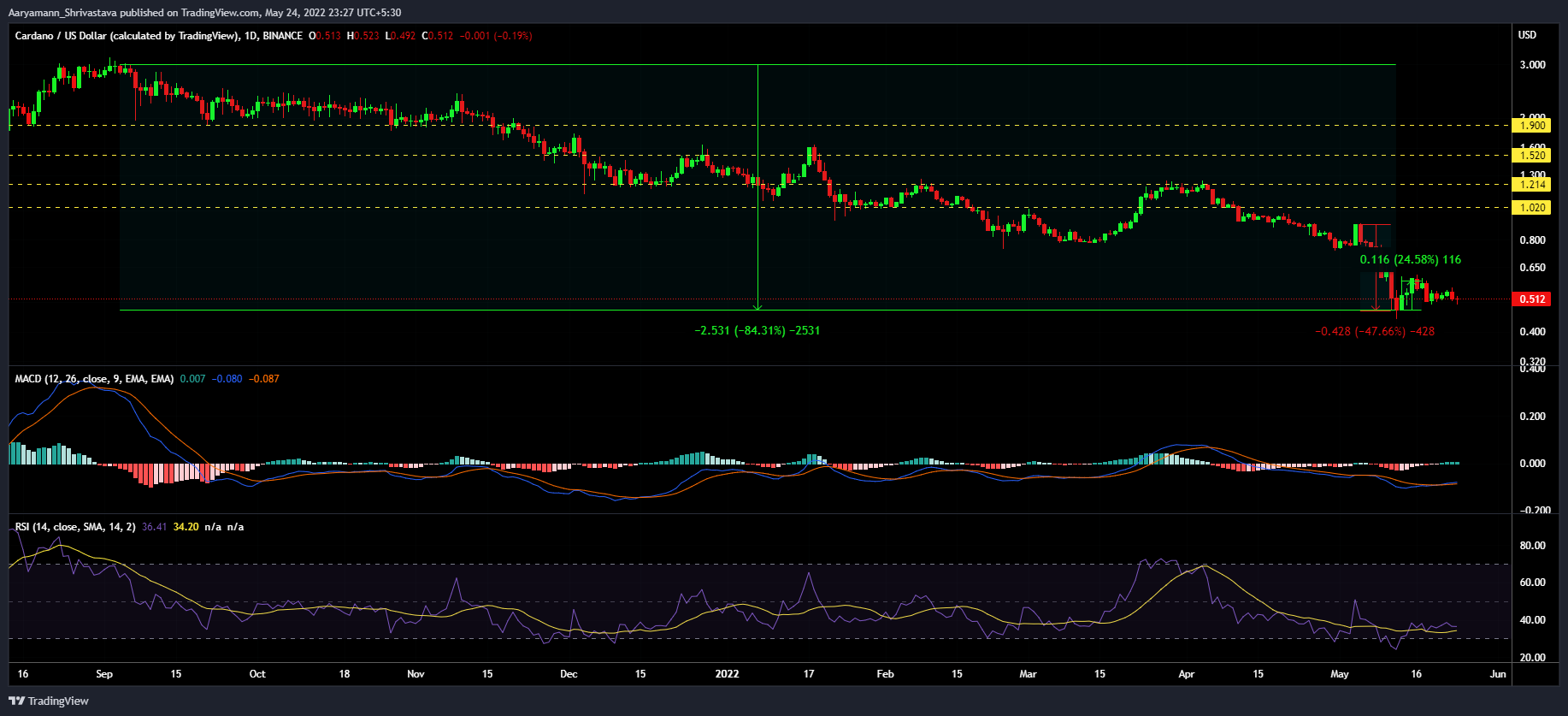The width and height of the screenshot is (1568, 716).
Task: Click the TradingView logo at bottom left
Action: coord(49,701)
